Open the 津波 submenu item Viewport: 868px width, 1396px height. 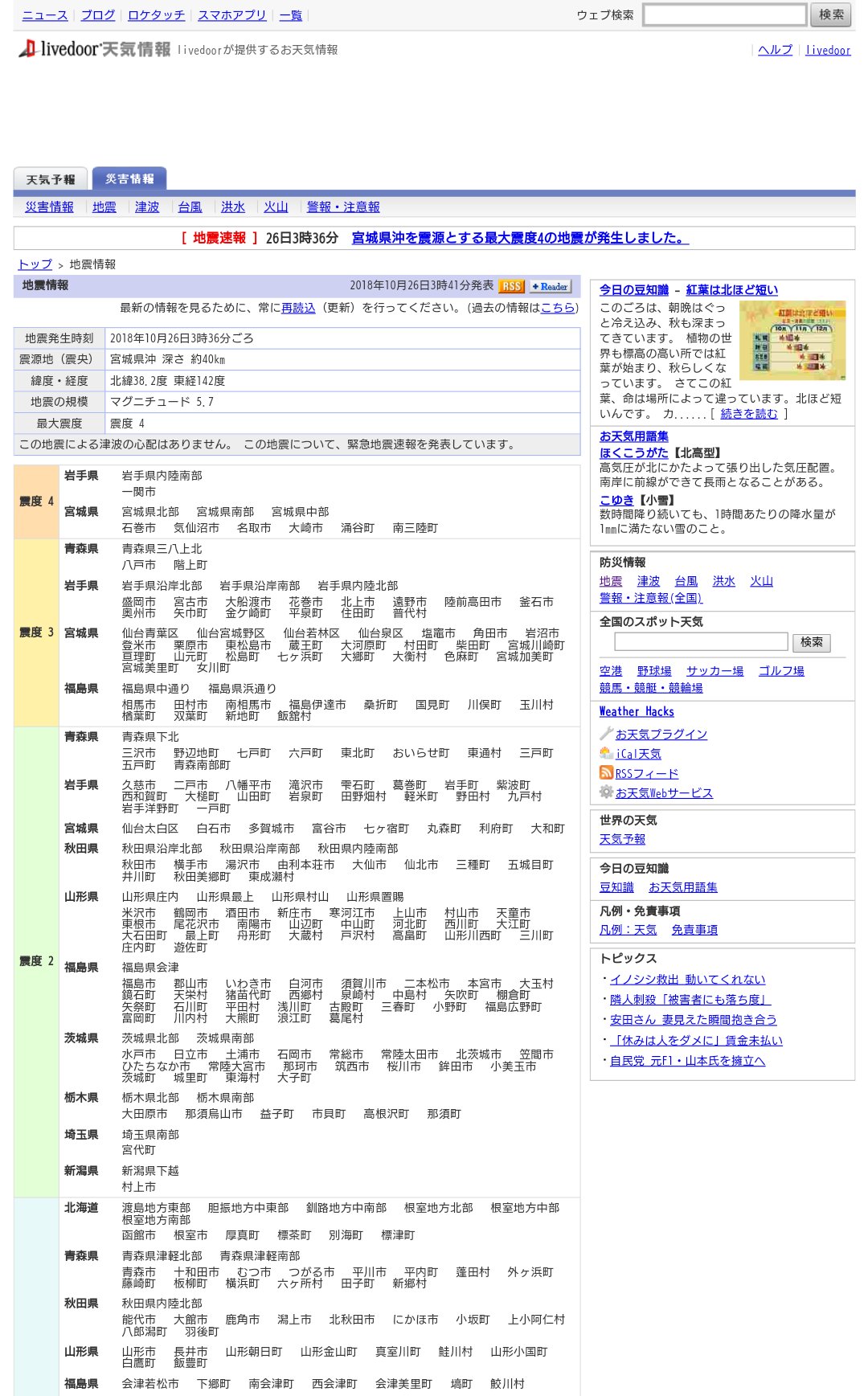point(147,207)
